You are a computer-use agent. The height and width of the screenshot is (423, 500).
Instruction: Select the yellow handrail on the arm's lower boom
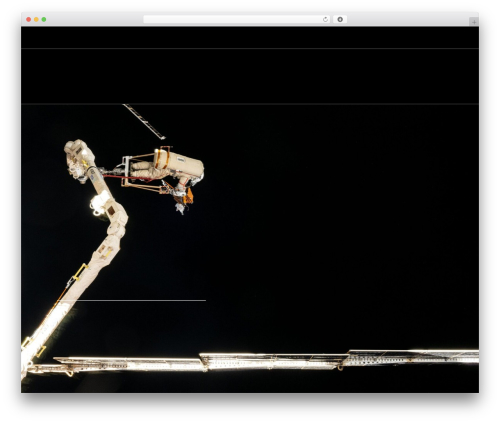[x=80, y=272]
